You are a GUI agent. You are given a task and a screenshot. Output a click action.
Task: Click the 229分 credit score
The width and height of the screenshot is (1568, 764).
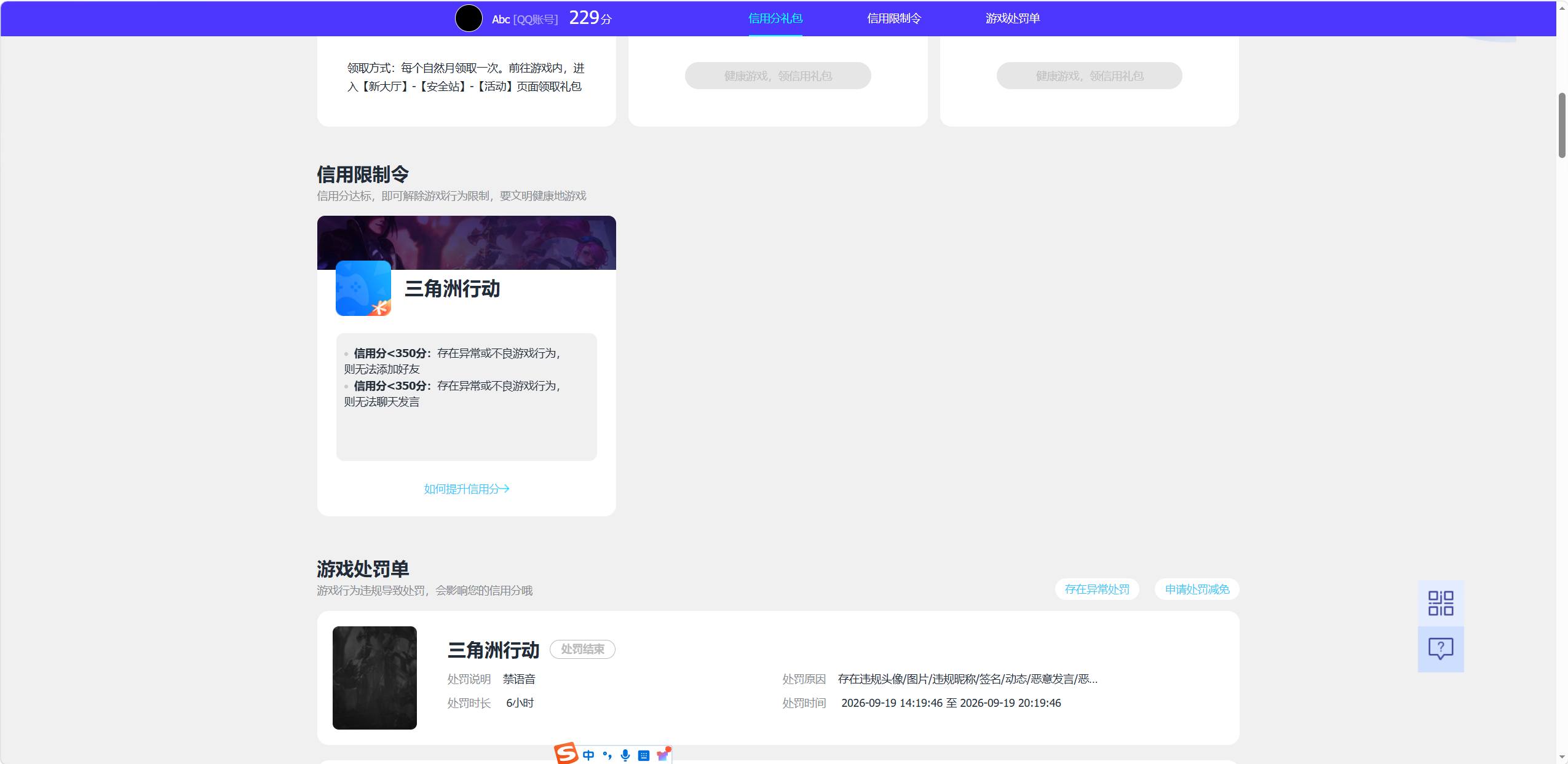[x=590, y=18]
